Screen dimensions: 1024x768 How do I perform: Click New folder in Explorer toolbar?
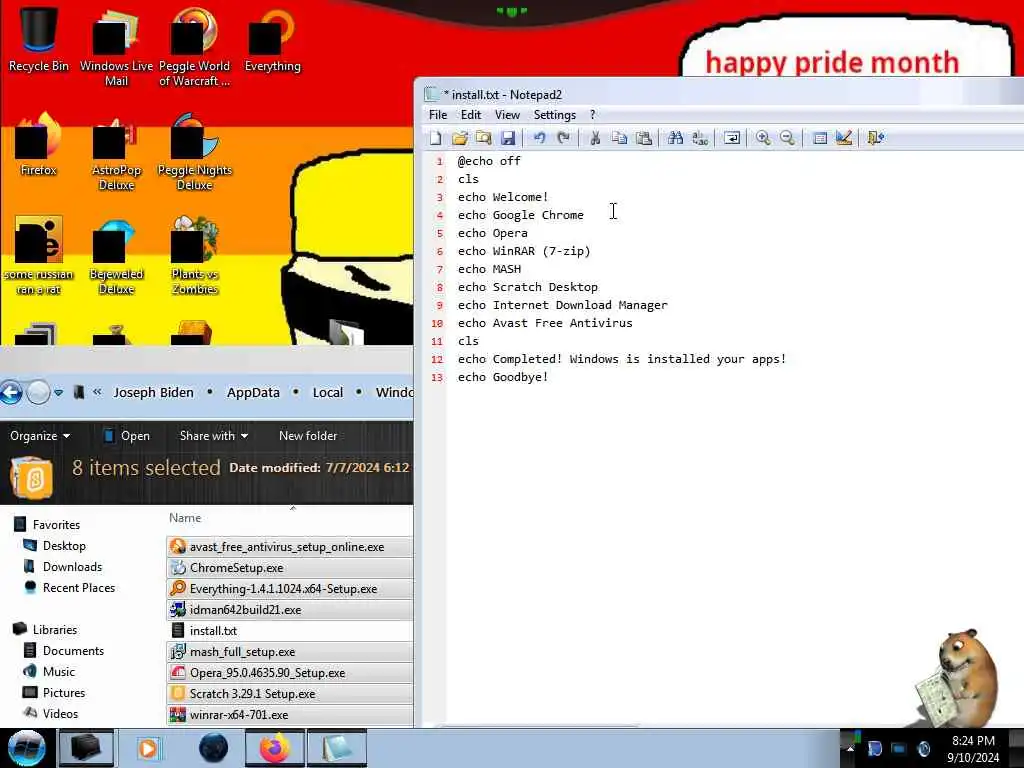(308, 436)
